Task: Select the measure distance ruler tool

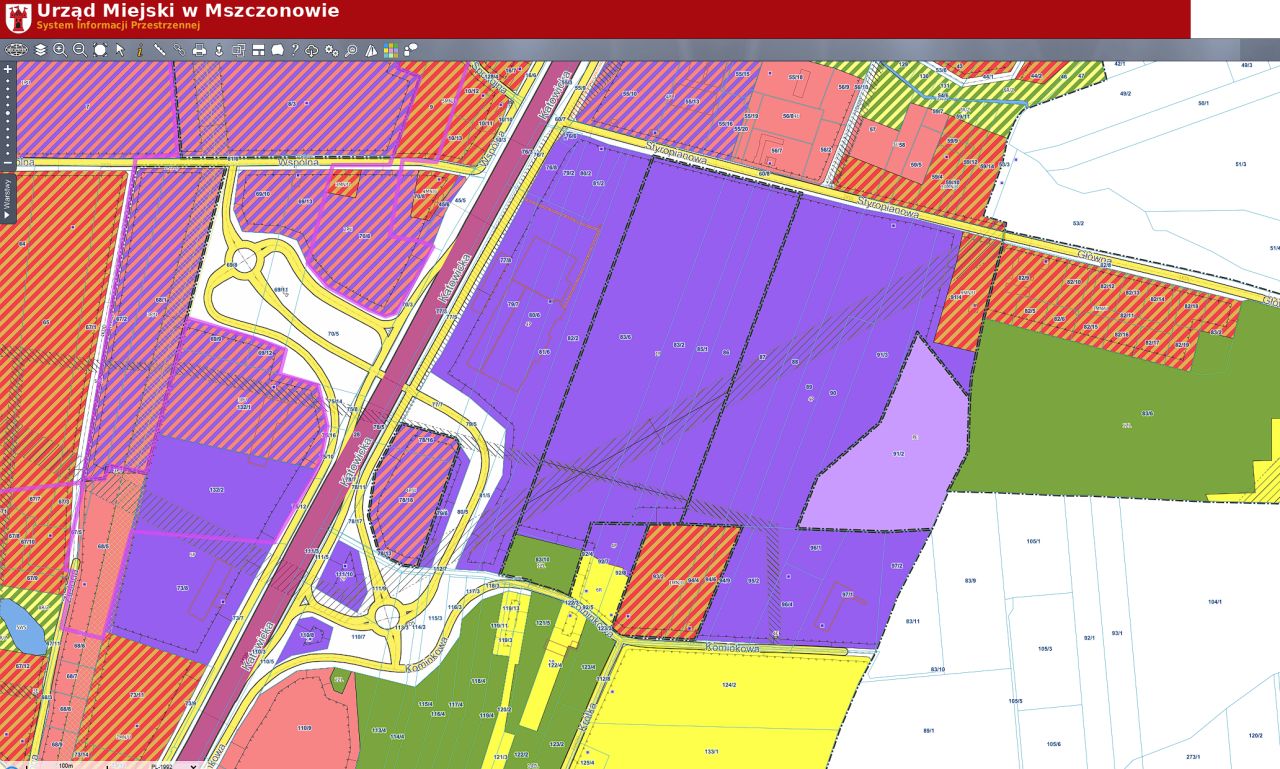Action: tap(160, 49)
